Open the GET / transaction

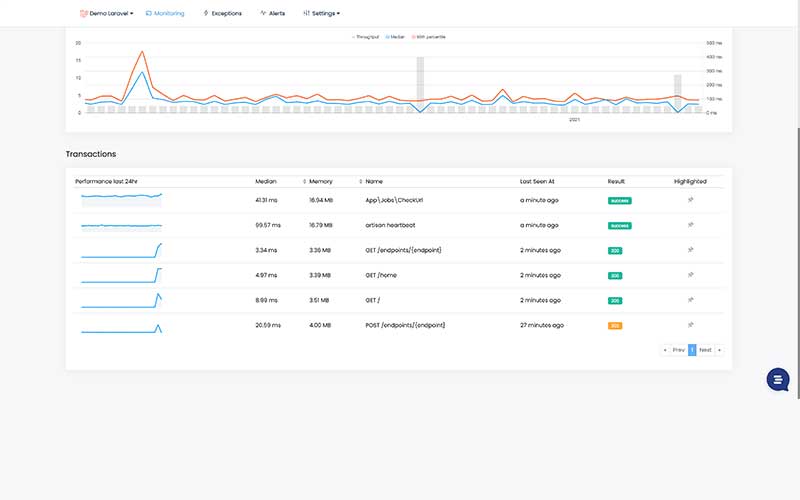pyautogui.click(x=372, y=300)
